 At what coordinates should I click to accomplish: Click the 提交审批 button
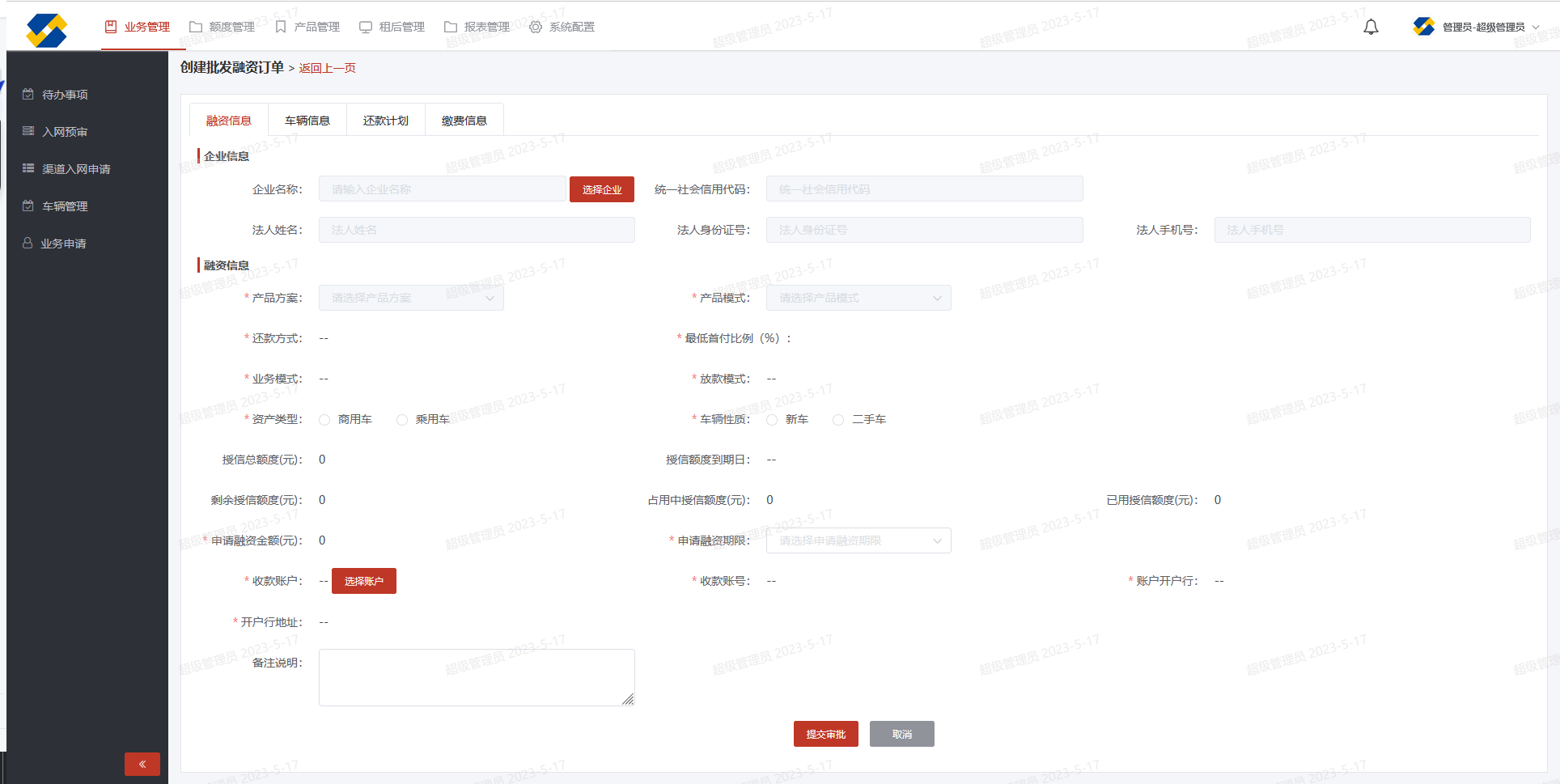825,734
